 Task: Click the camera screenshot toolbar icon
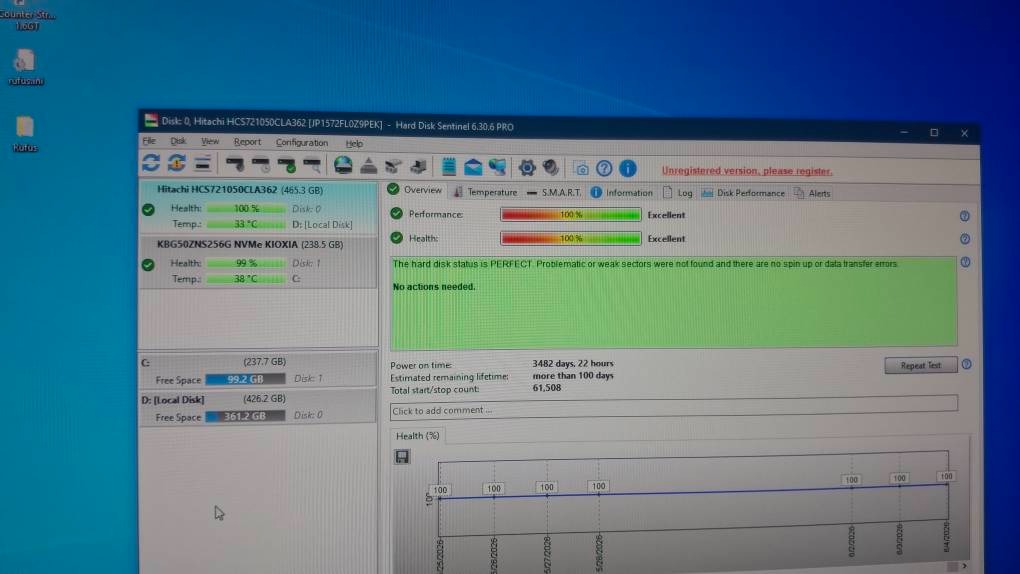(581, 169)
